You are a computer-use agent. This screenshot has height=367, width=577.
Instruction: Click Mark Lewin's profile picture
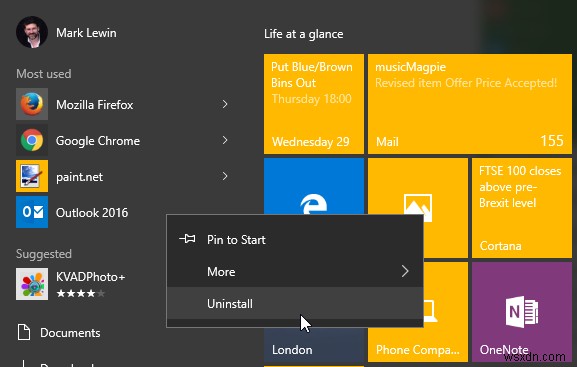coord(32,32)
